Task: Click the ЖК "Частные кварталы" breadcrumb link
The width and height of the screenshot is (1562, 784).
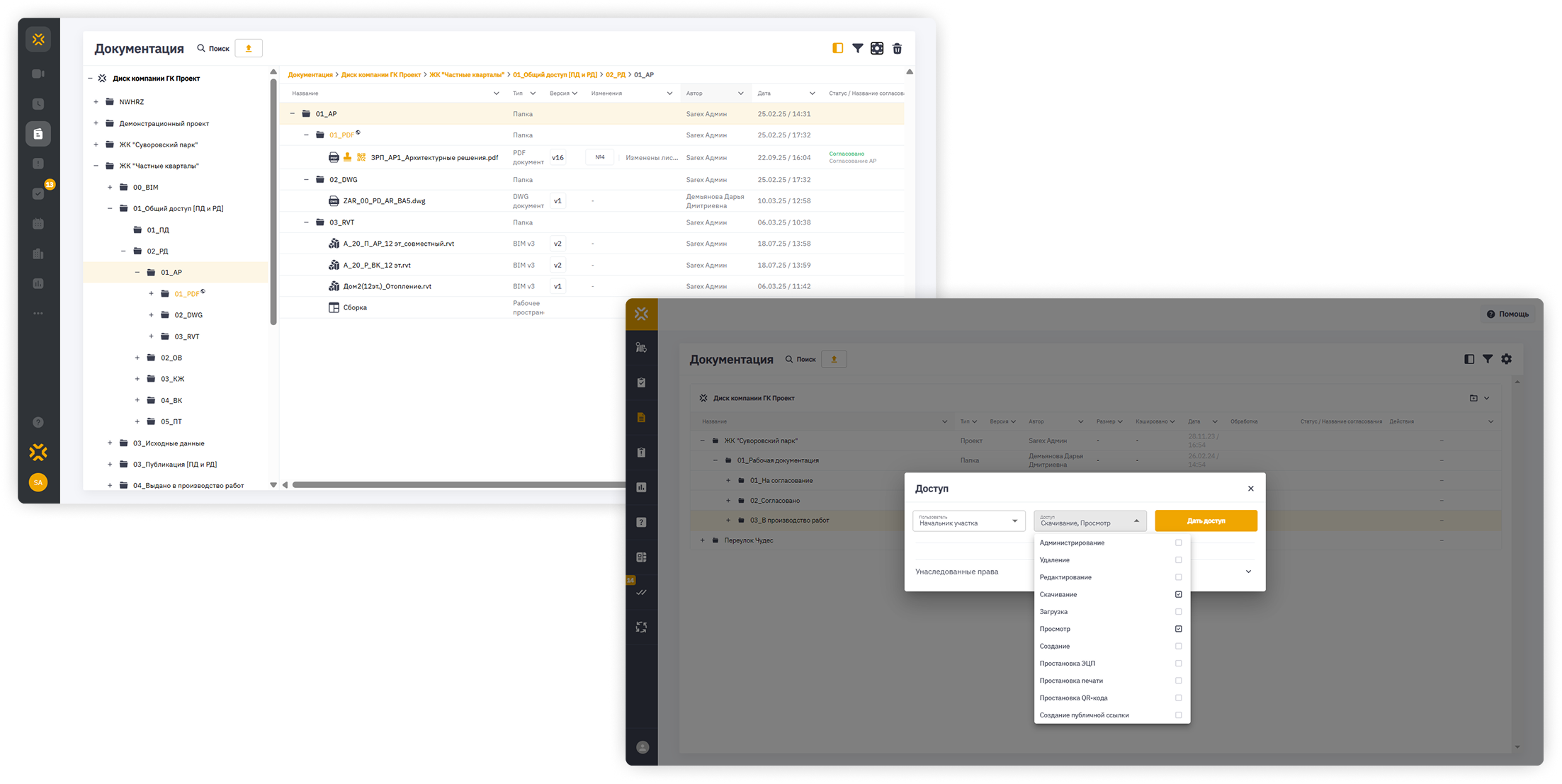Action: pos(467,75)
